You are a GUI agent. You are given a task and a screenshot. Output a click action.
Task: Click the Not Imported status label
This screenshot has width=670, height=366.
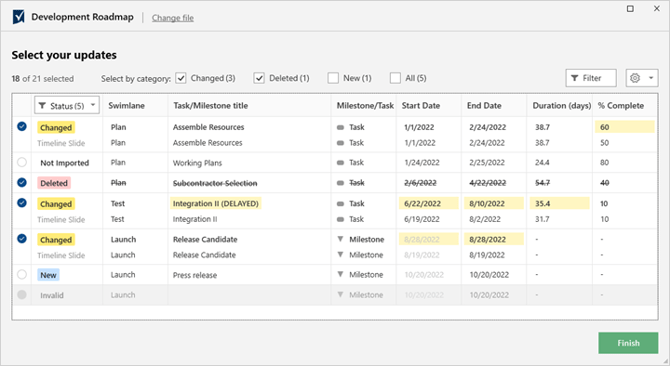65,163
